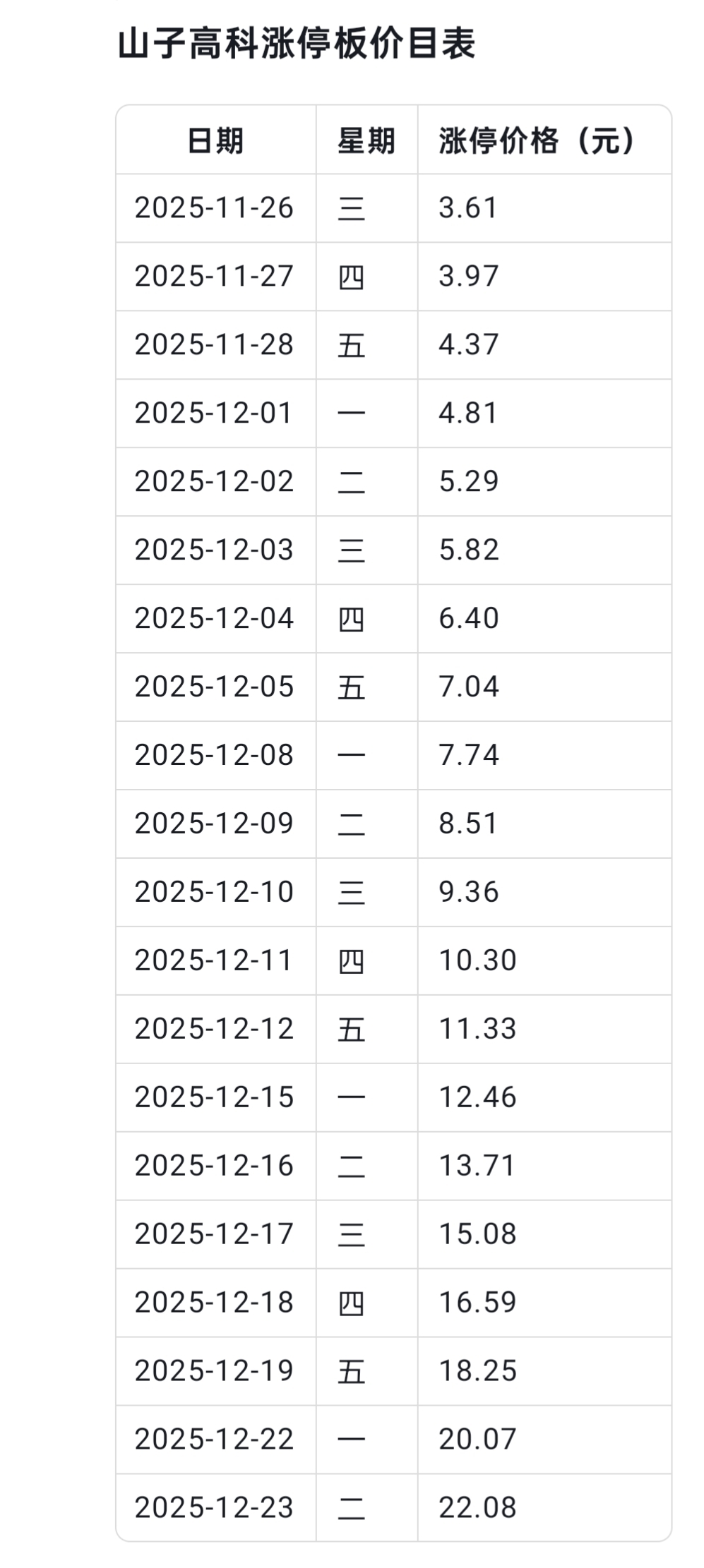Click the 涨停价格（元） column header

pyautogui.click(x=537, y=140)
